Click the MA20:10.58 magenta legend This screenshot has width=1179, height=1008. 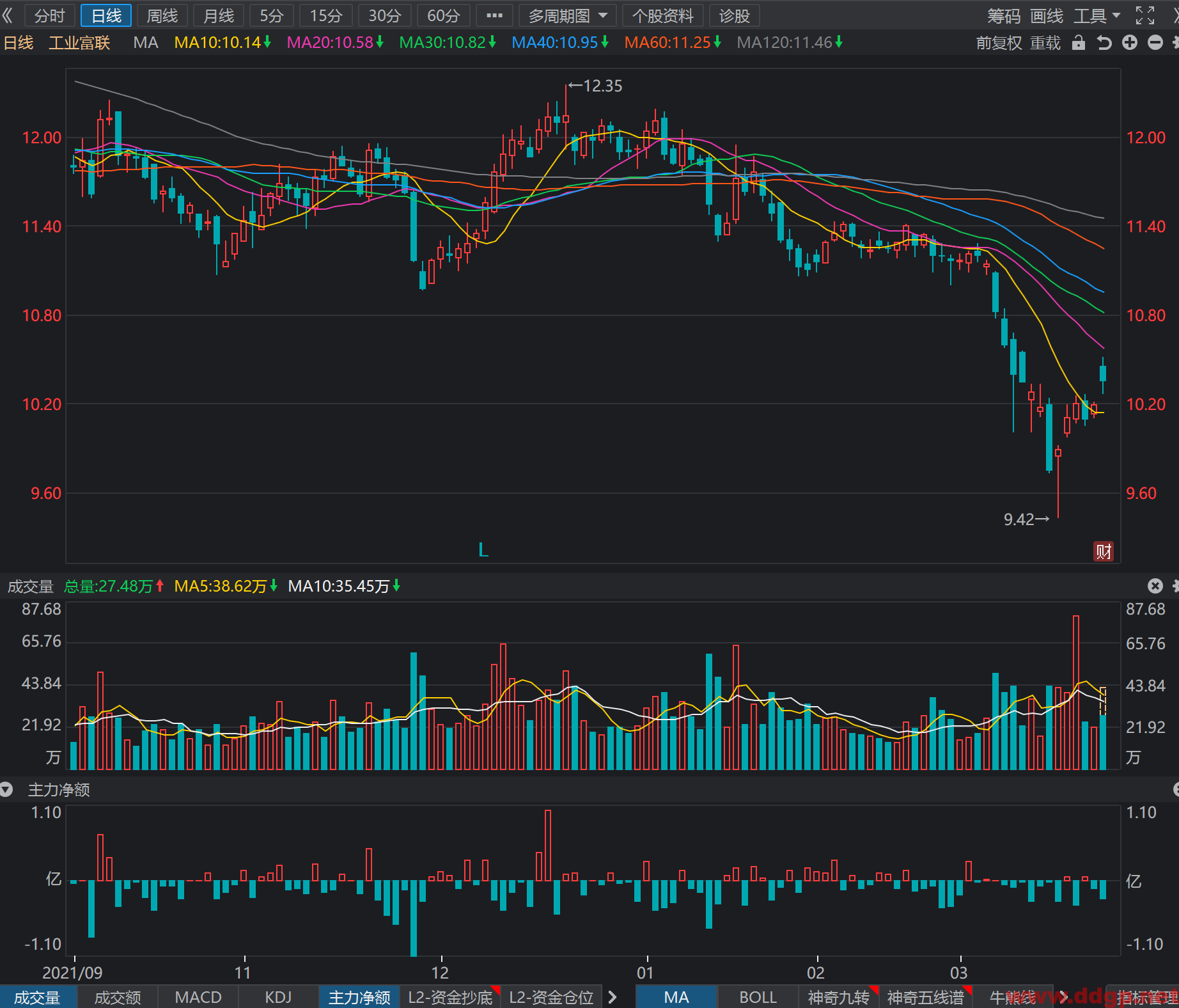pyautogui.click(x=335, y=43)
